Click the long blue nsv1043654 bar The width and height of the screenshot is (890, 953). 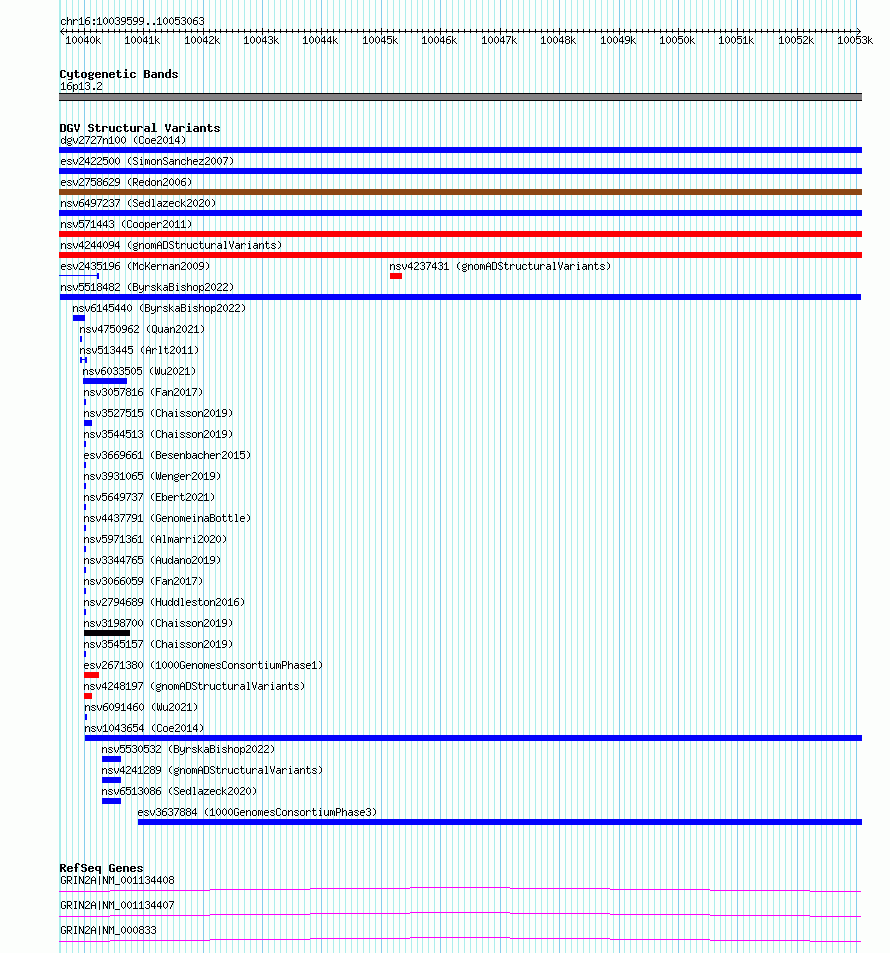click(x=473, y=738)
